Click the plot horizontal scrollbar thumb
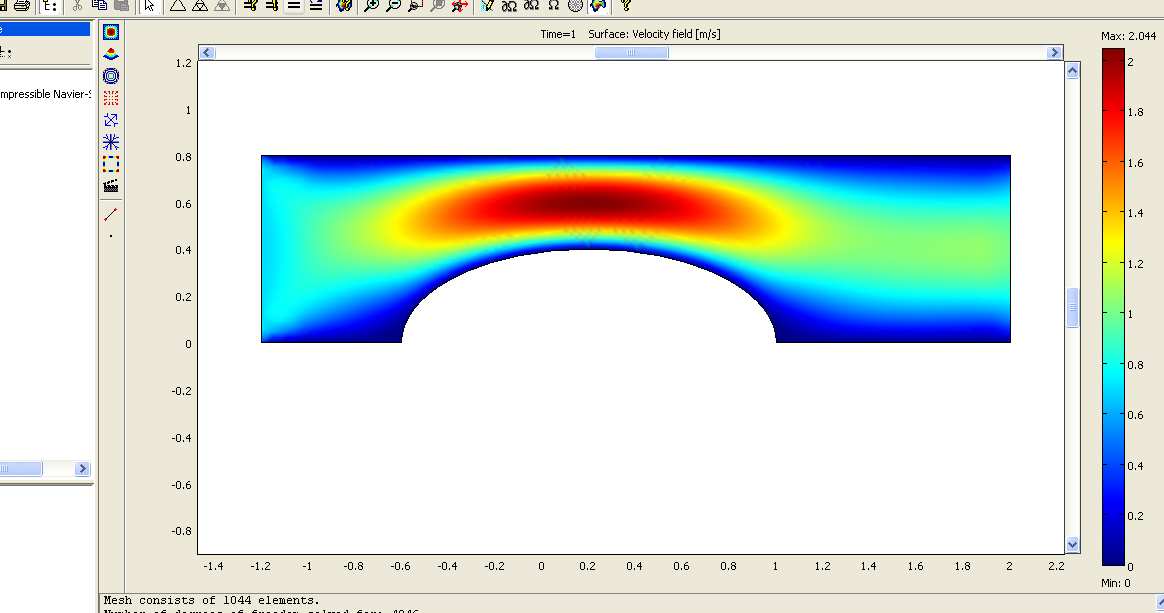The width and height of the screenshot is (1164, 613). coord(632,53)
